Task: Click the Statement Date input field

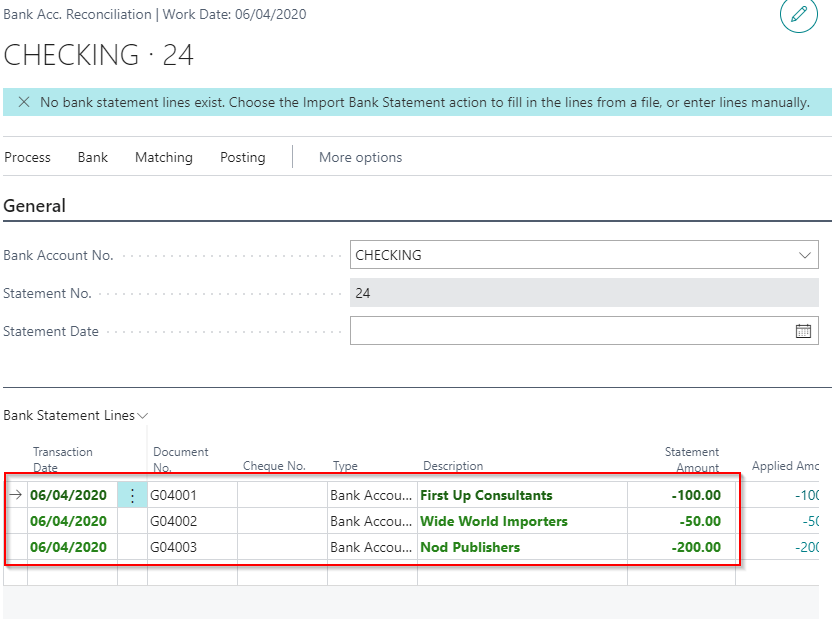Action: (x=570, y=331)
